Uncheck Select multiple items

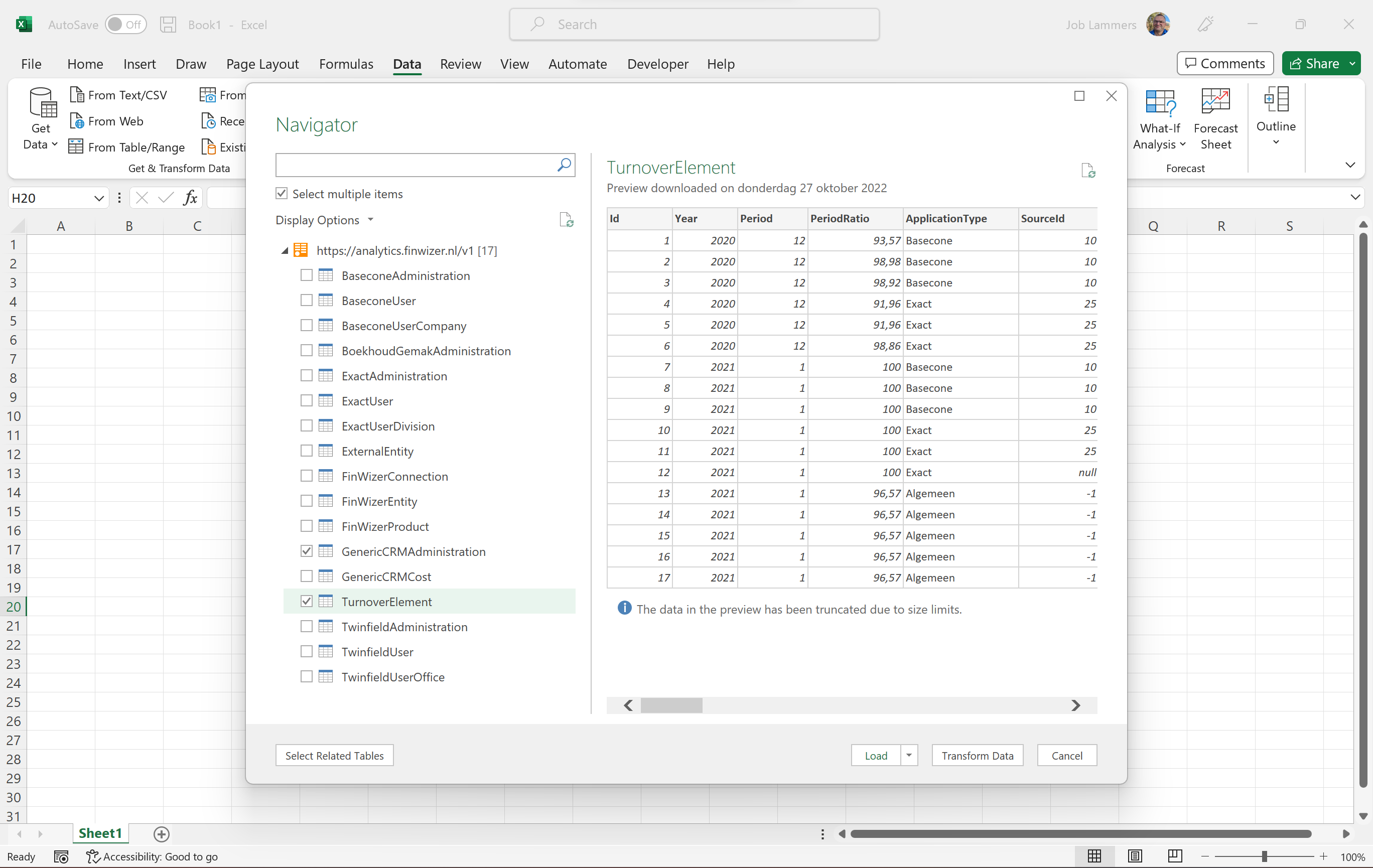(281, 193)
